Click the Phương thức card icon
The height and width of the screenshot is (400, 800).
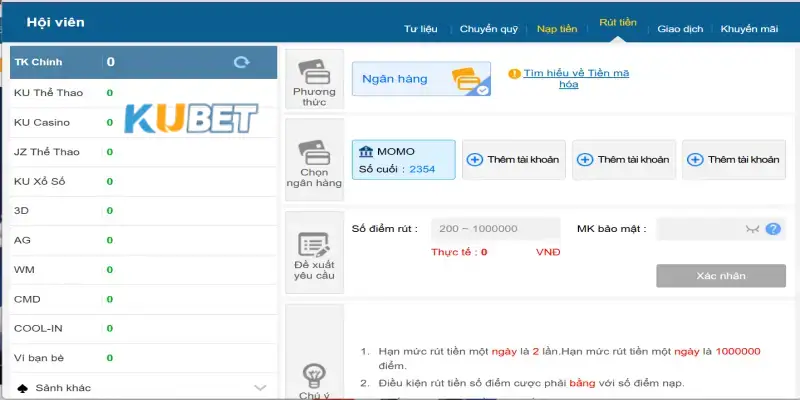[x=314, y=71]
